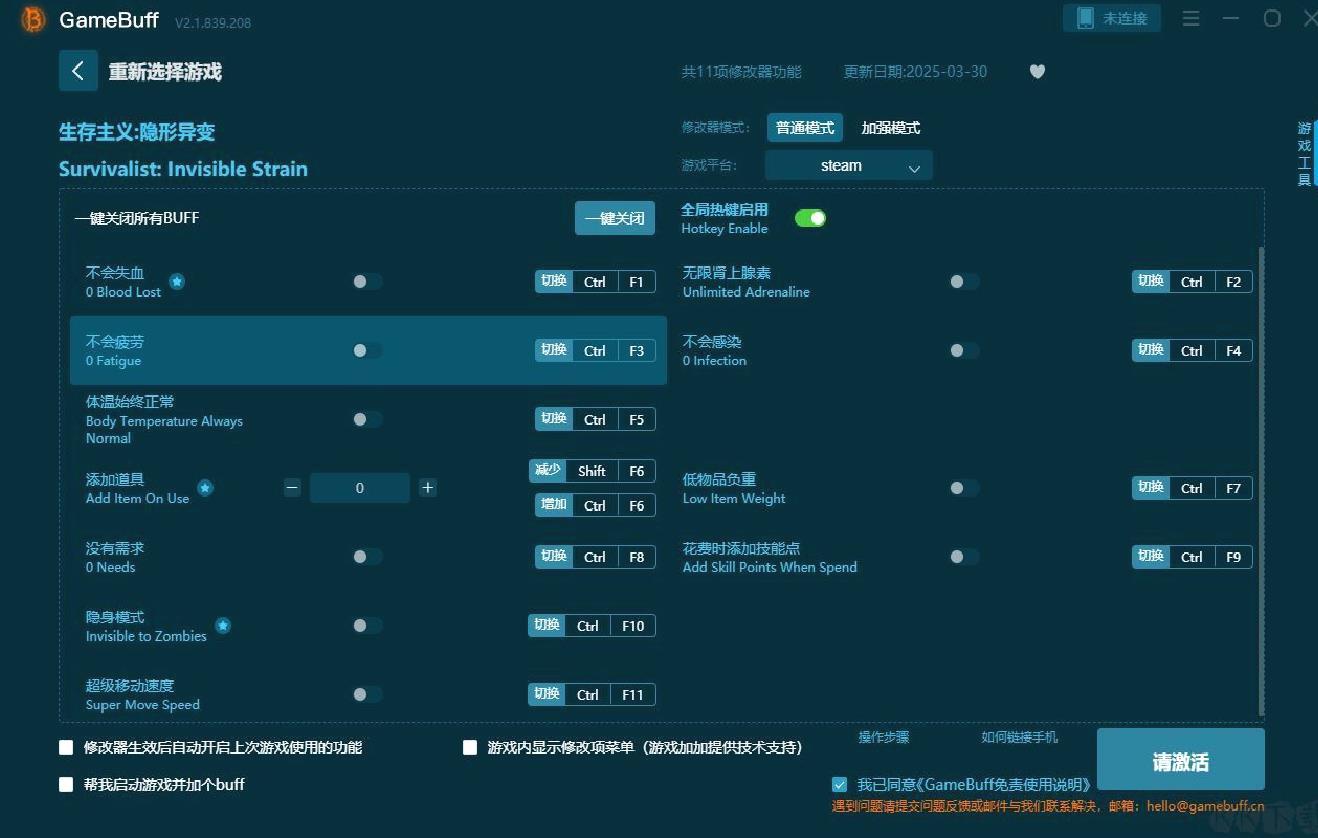Click the 切换 button for Ctrl F7 hotkey
This screenshot has width=1318, height=838.
click(1151, 487)
